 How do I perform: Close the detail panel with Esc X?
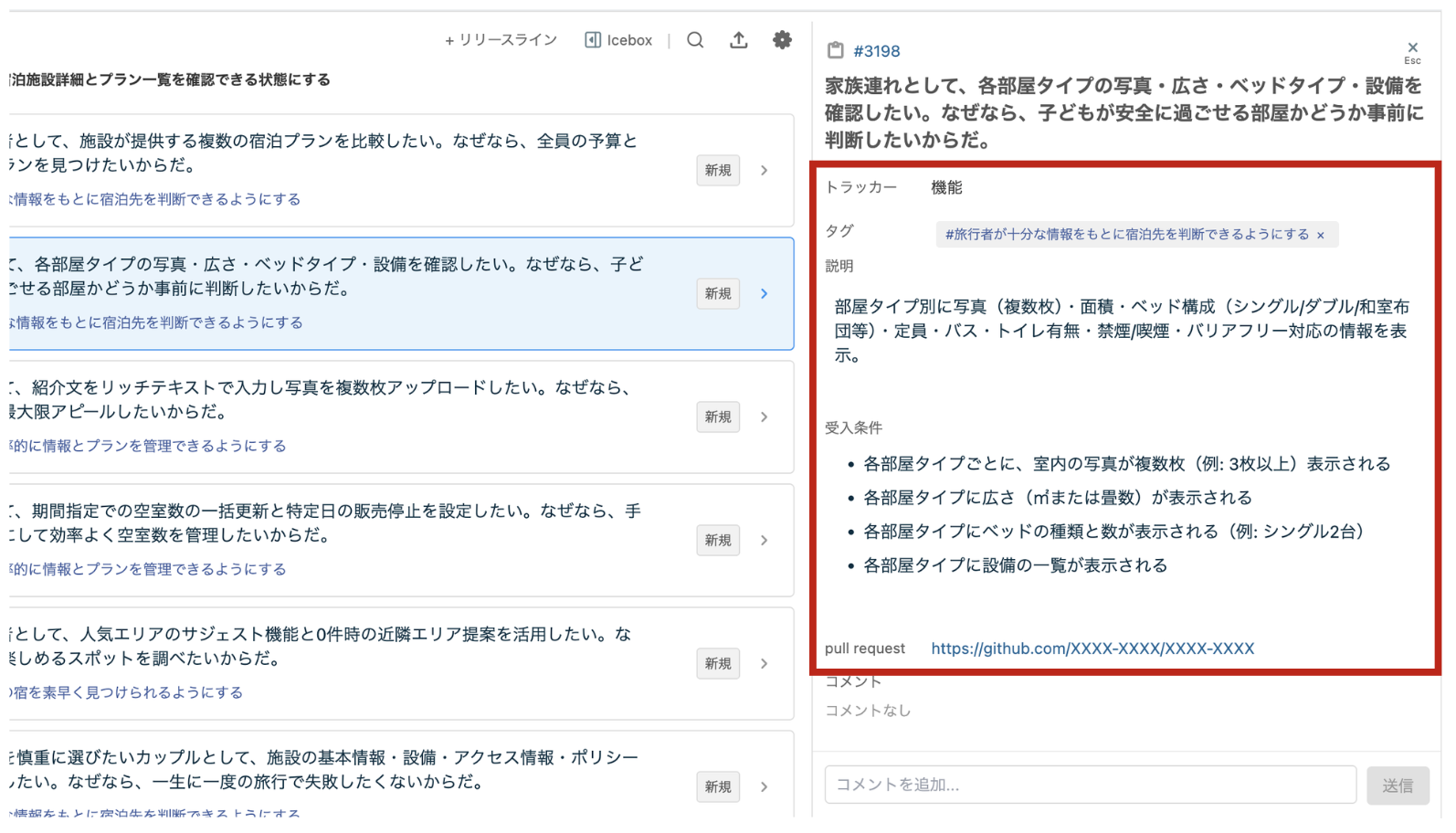(x=1412, y=51)
